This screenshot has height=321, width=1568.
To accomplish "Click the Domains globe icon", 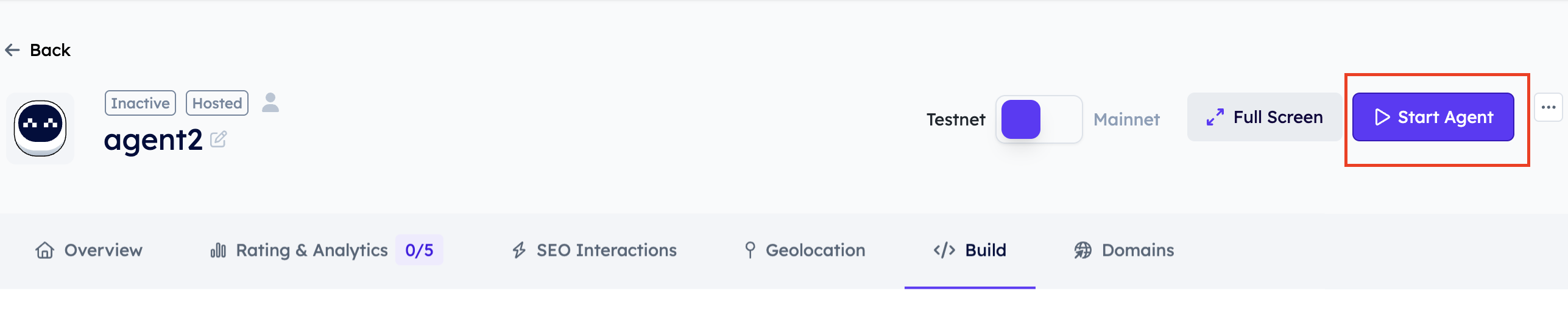I will coord(1082,250).
